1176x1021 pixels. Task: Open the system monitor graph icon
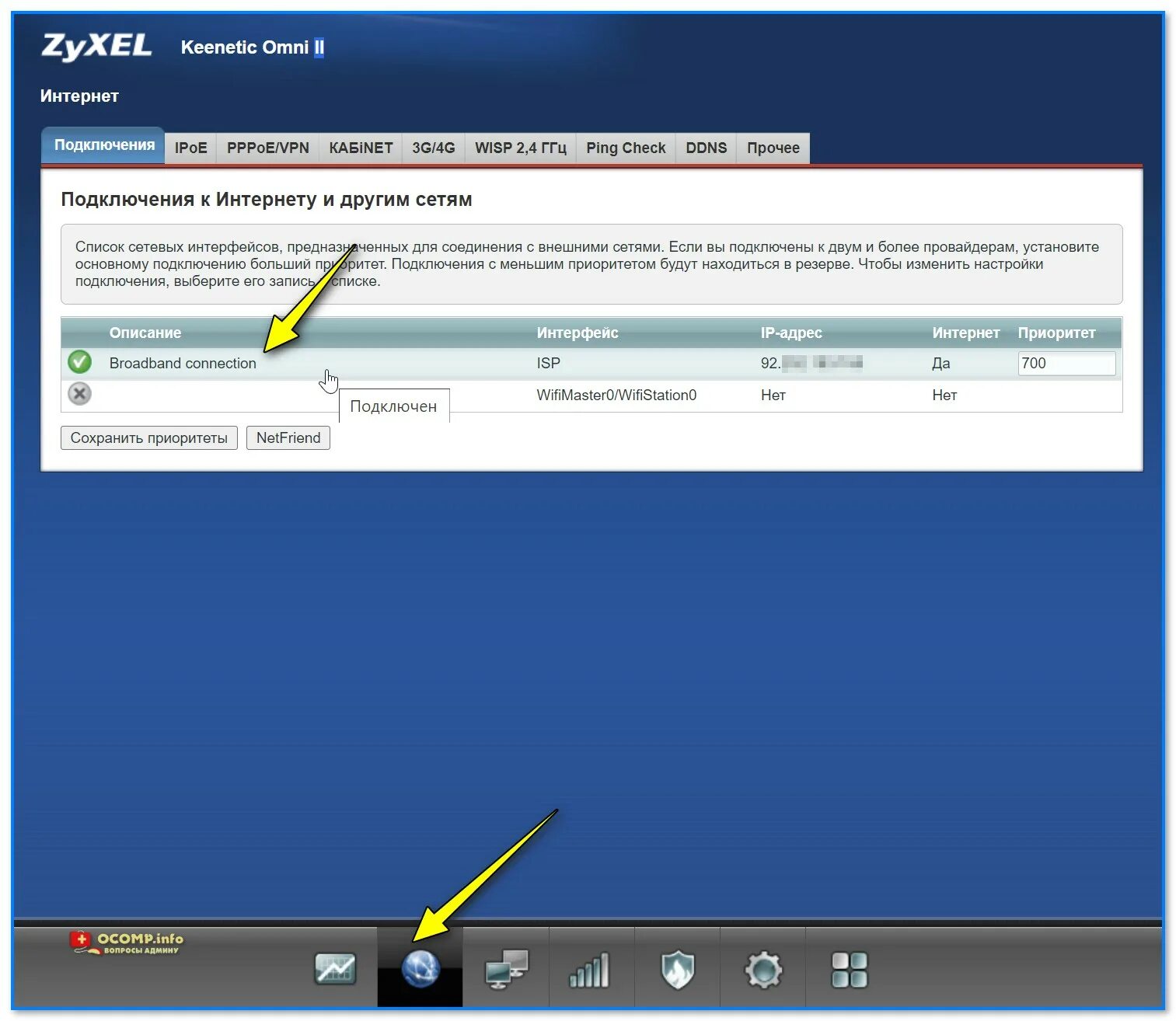(335, 969)
